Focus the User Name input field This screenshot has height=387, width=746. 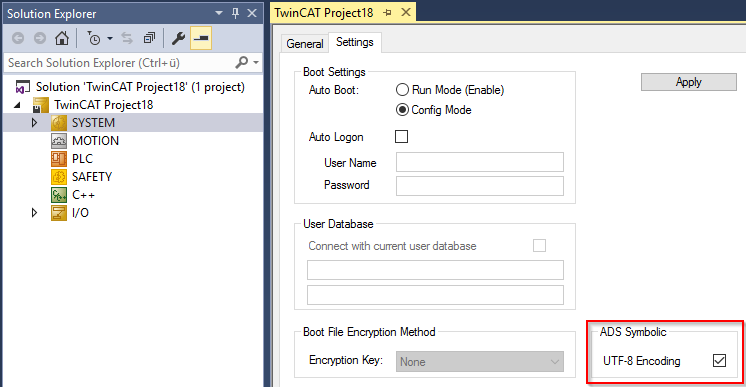pyautogui.click(x=480, y=162)
